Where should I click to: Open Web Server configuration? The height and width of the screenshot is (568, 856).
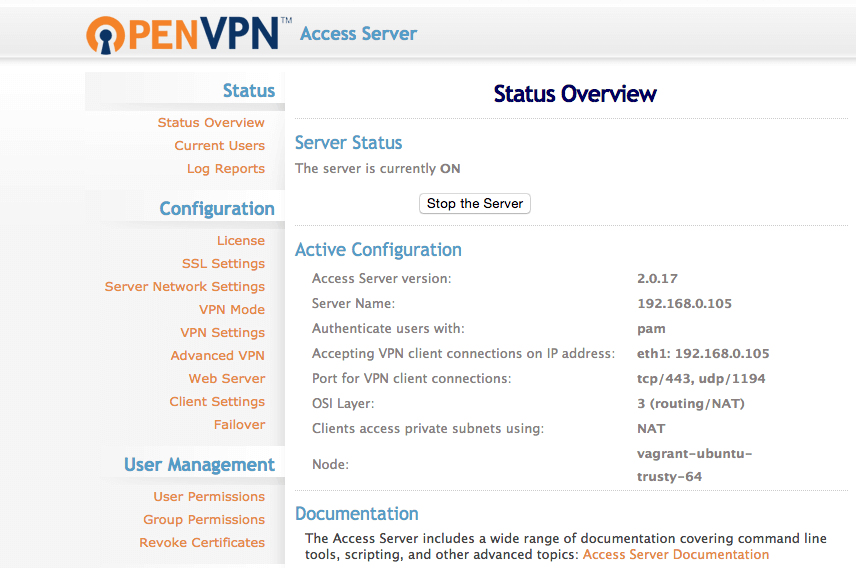coord(227,378)
